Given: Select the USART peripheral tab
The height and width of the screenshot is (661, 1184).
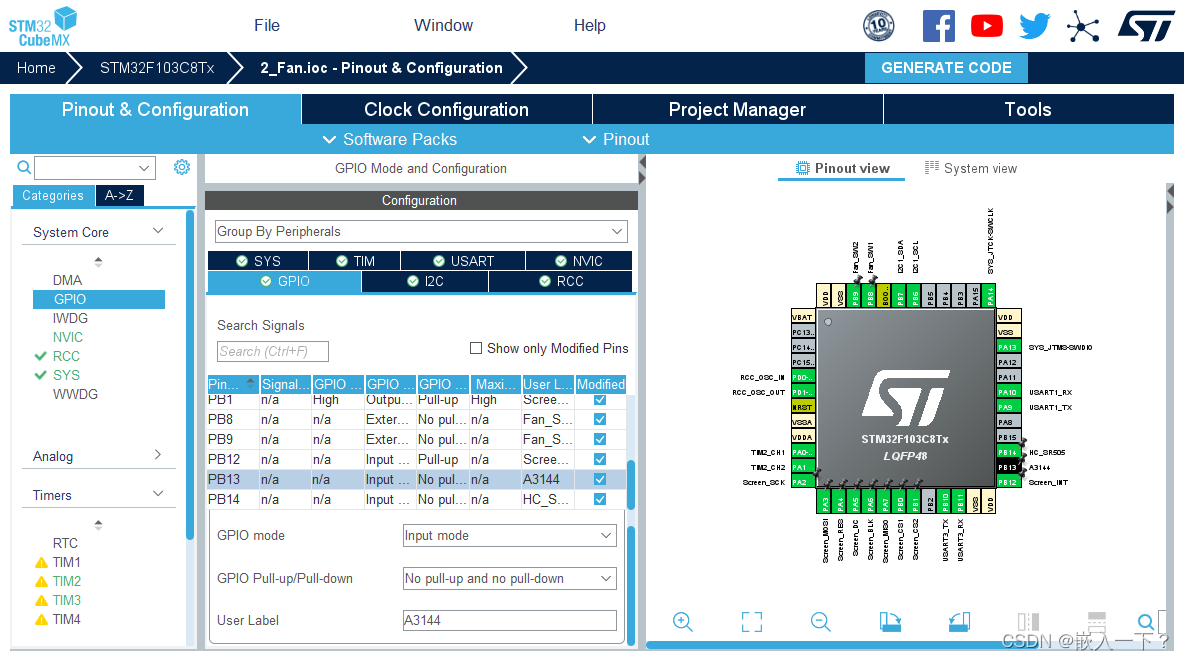Looking at the screenshot, I should [463, 261].
